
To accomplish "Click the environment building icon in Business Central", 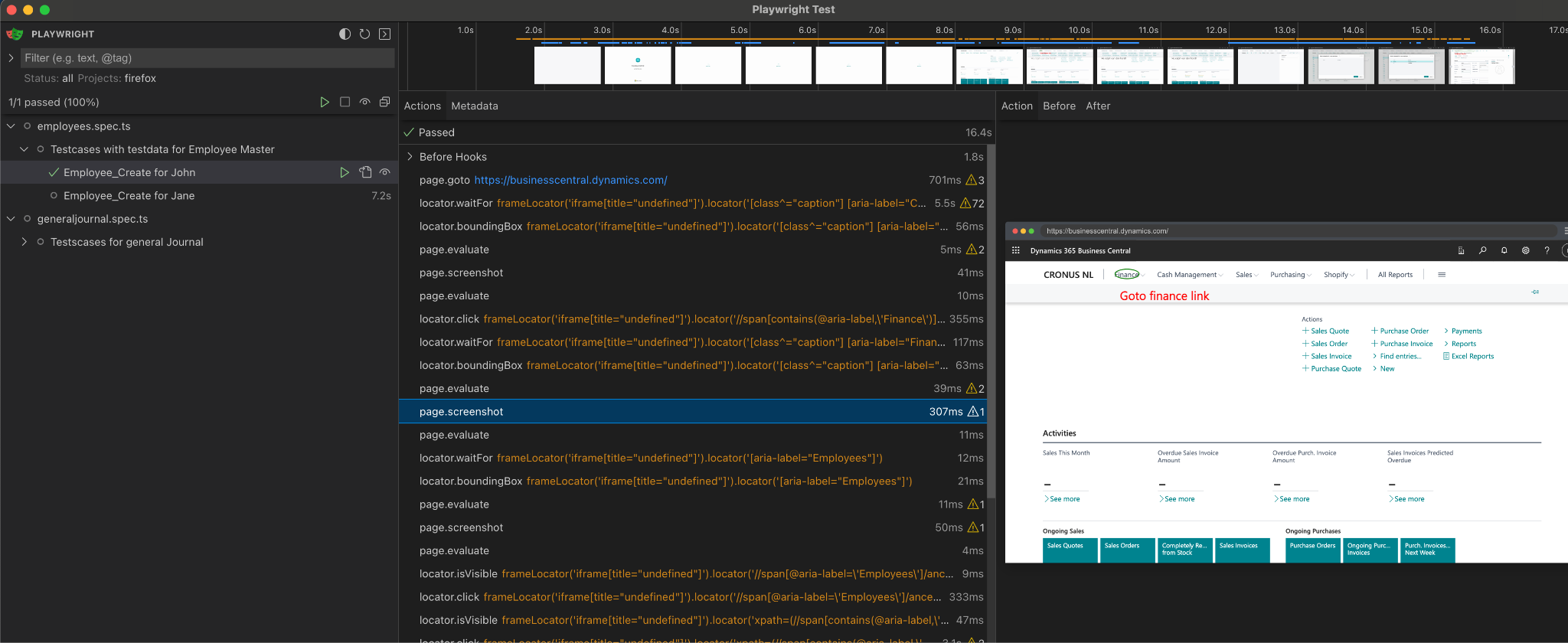I will (1461, 250).
